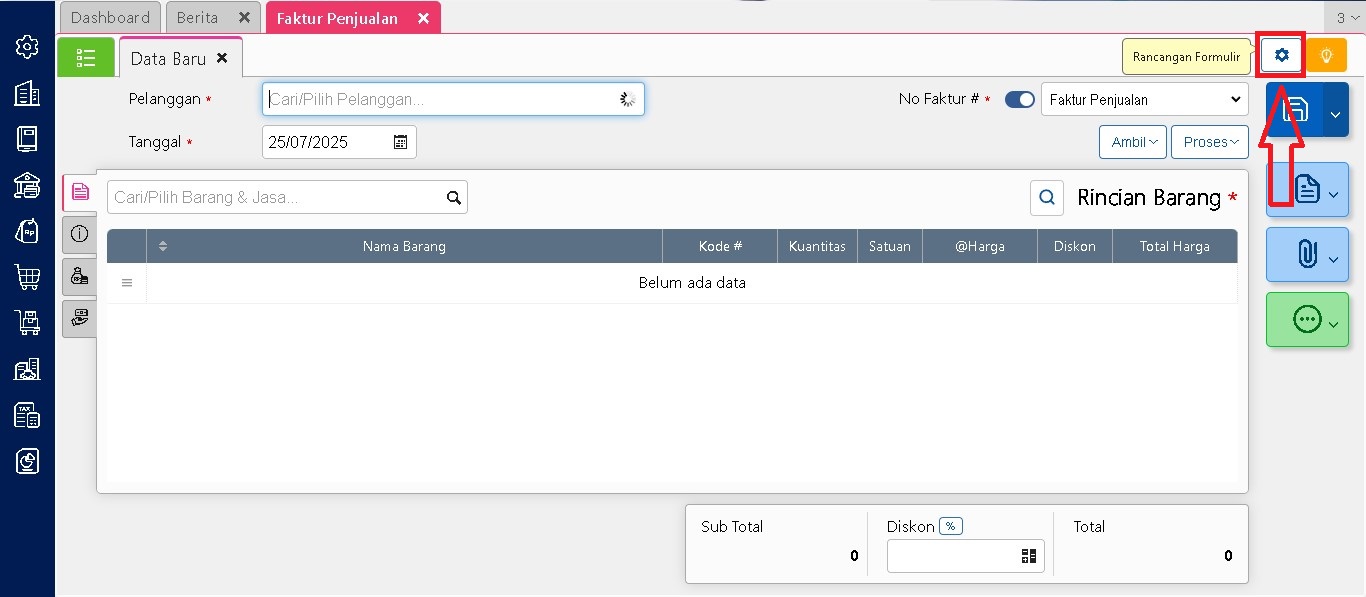Toggle the No Faktur automatic numbering switch
Viewport: 1366px width, 597px height.
click(x=1019, y=100)
